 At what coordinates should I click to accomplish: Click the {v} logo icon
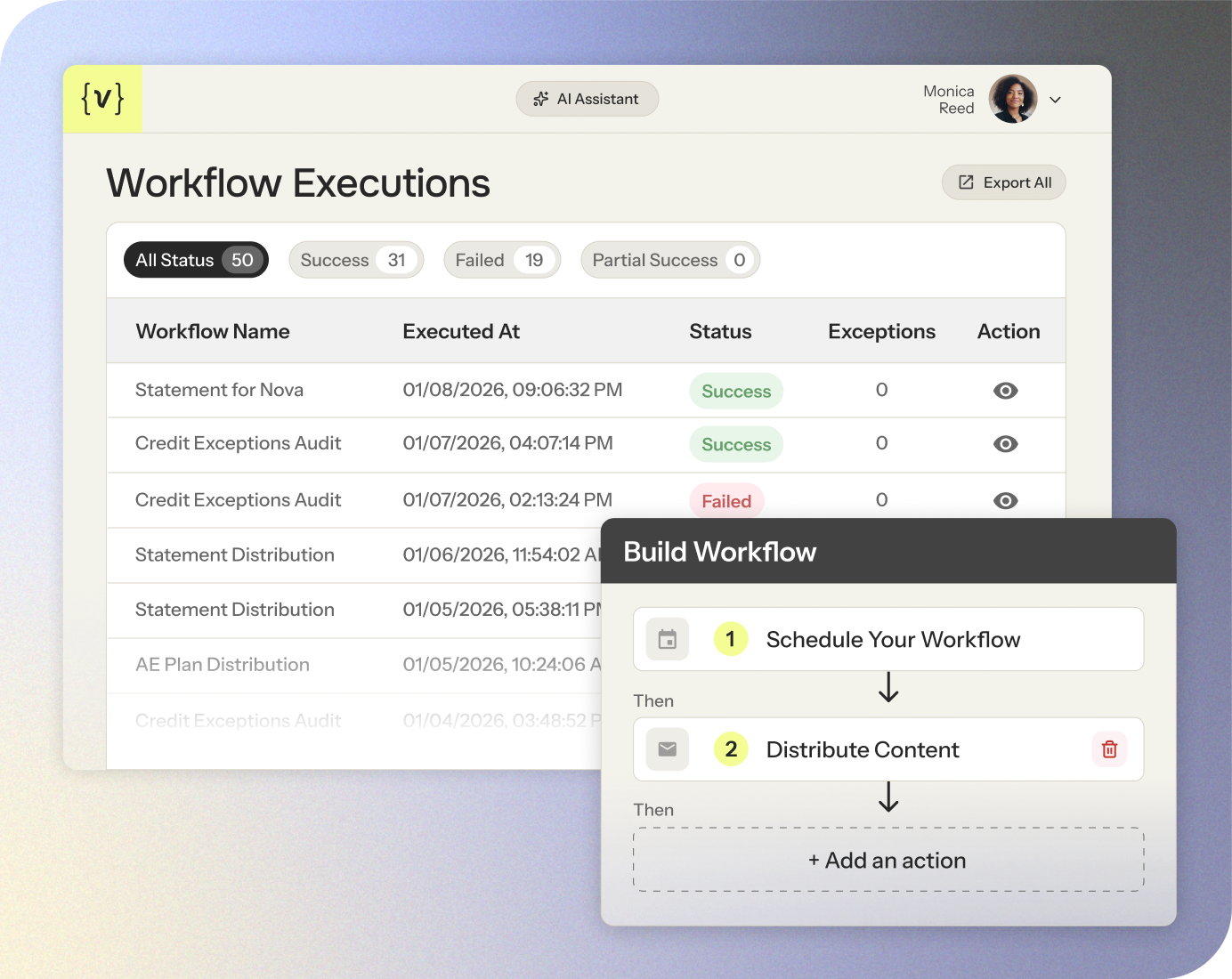[x=102, y=99]
